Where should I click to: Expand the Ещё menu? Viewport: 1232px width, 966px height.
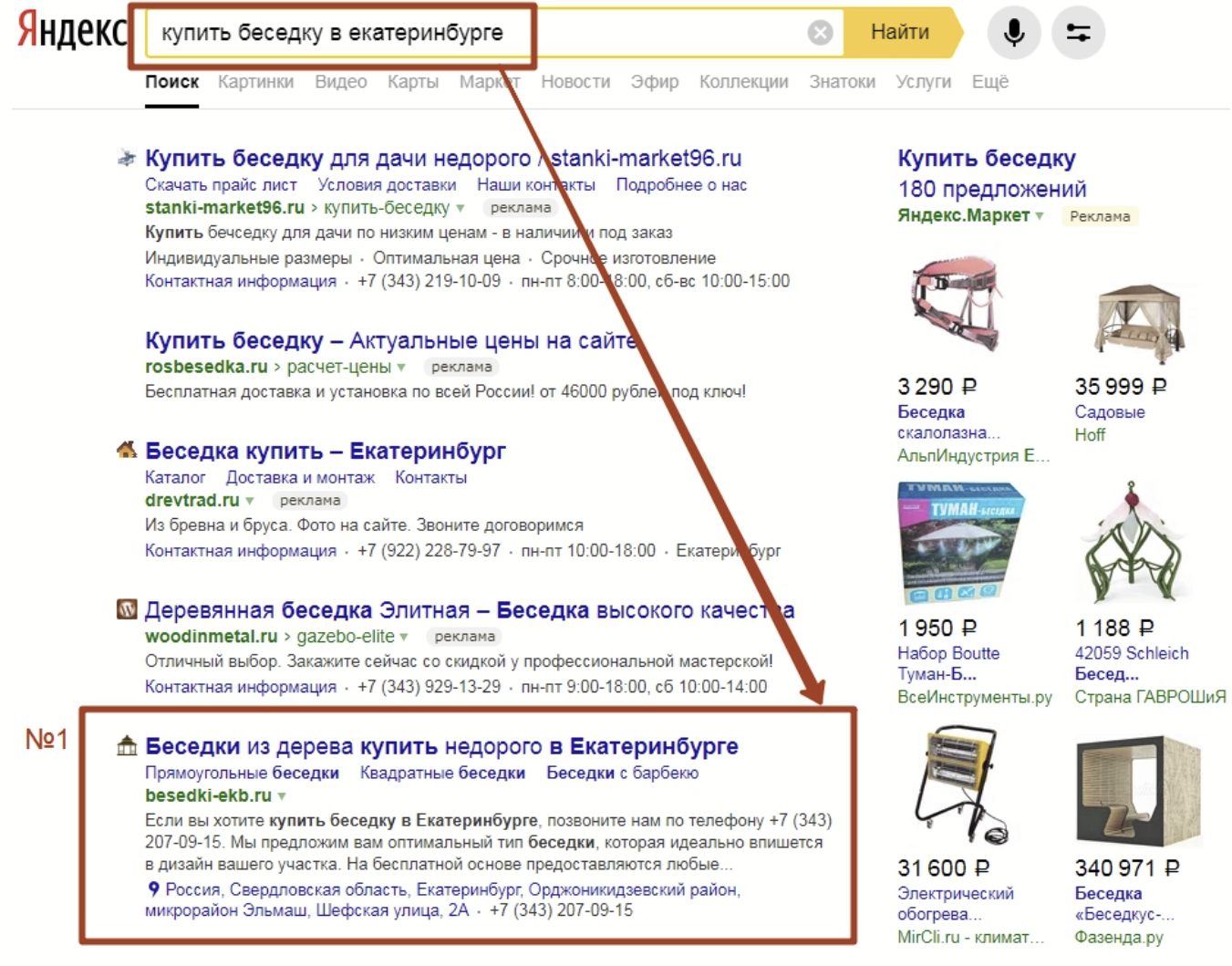point(990,82)
